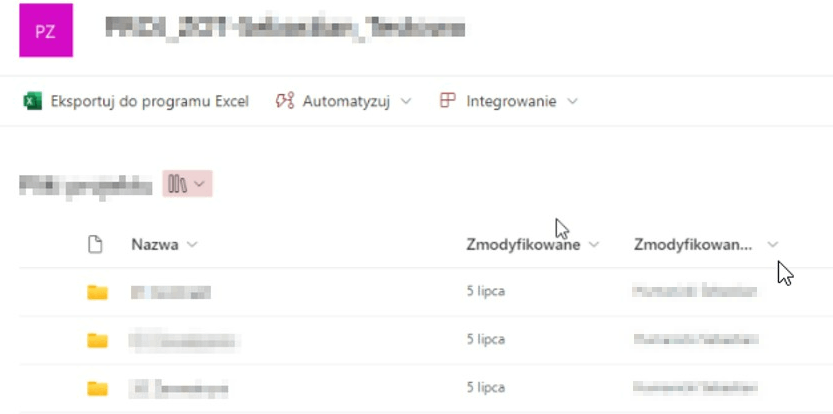Screen dimensions: 833x414
Task: Expand the Integrowanie dropdown chevron
Action: pyautogui.click(x=572, y=101)
